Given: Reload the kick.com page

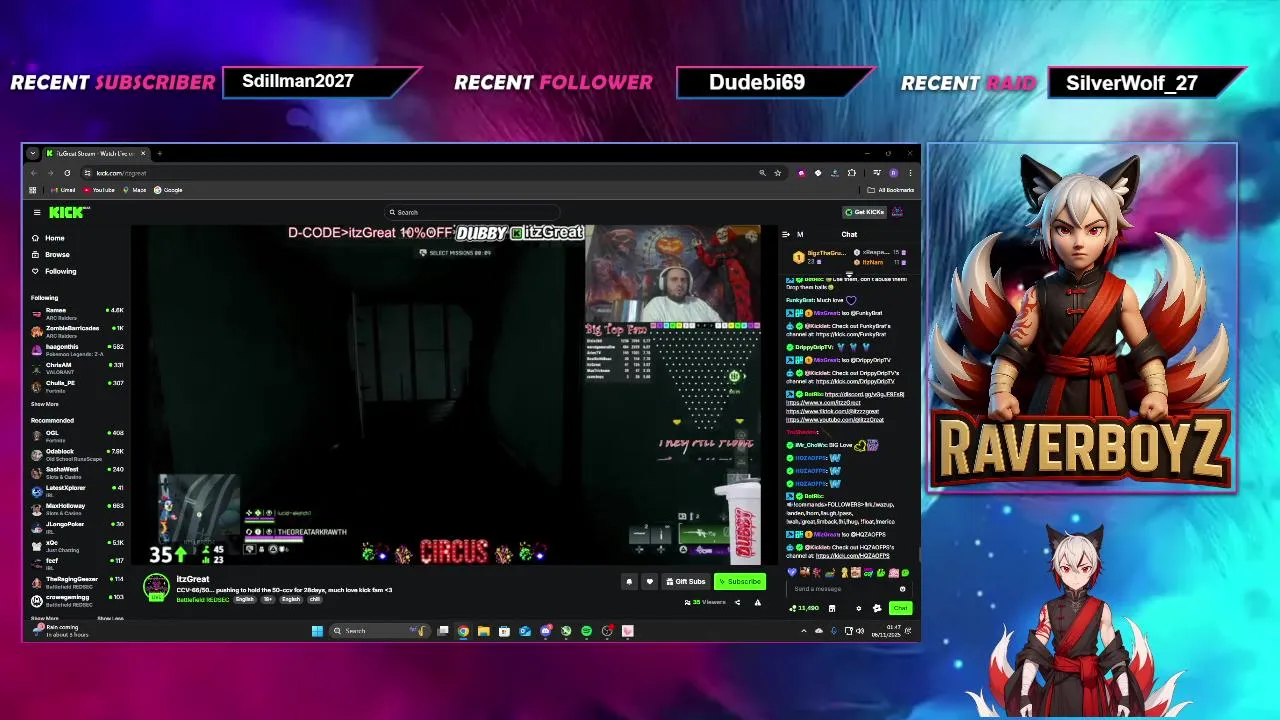Looking at the screenshot, I should (67, 173).
